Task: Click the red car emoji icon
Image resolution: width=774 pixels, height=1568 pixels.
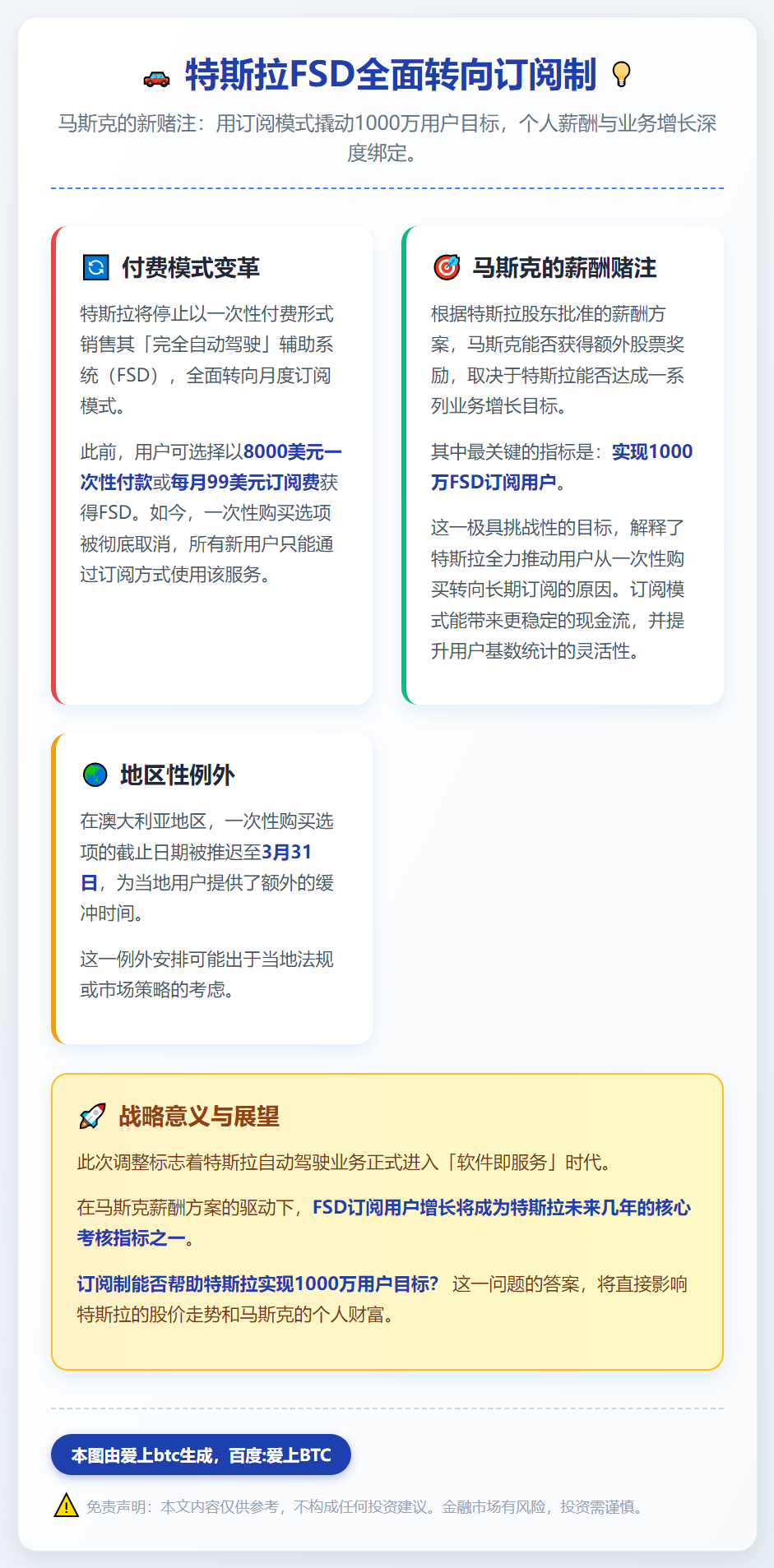Action: (156, 78)
